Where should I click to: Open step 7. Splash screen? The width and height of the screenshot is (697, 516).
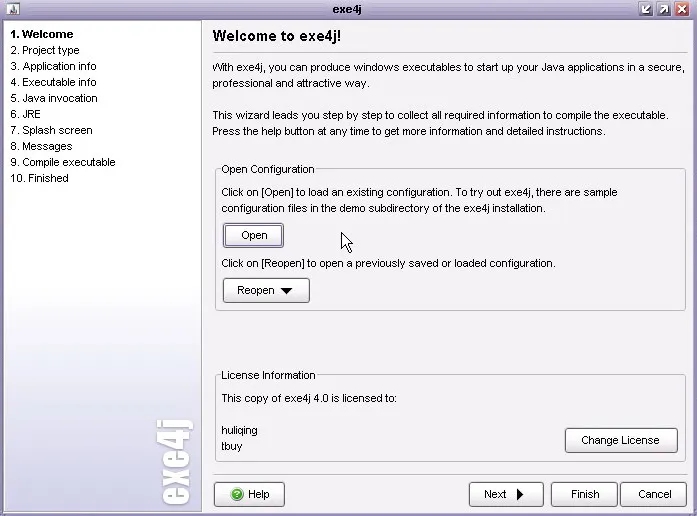[52, 130]
